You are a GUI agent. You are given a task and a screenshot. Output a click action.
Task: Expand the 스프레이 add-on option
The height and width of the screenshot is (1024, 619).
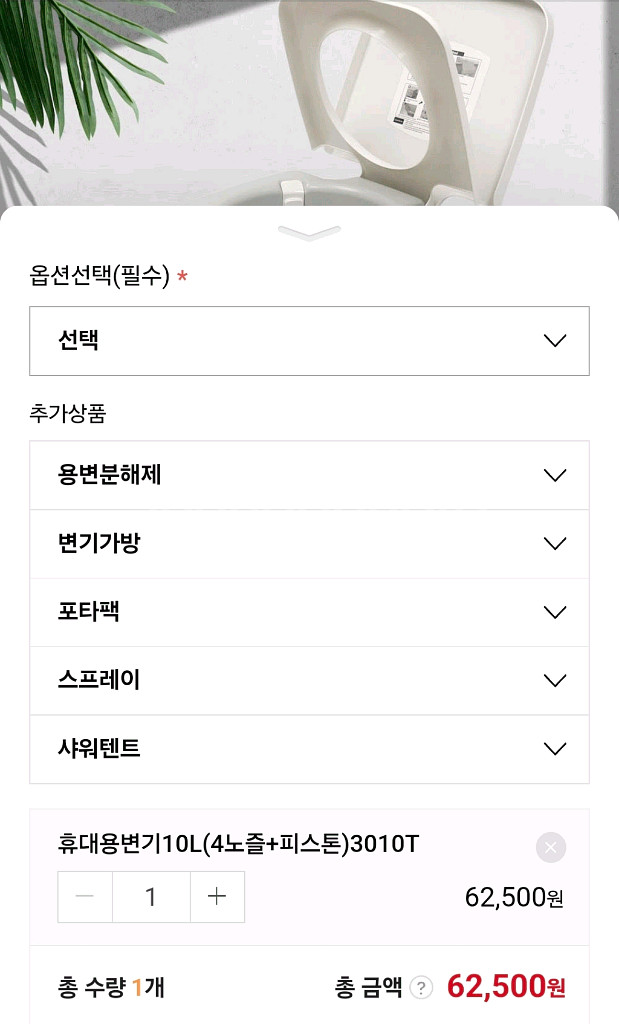(x=309, y=680)
